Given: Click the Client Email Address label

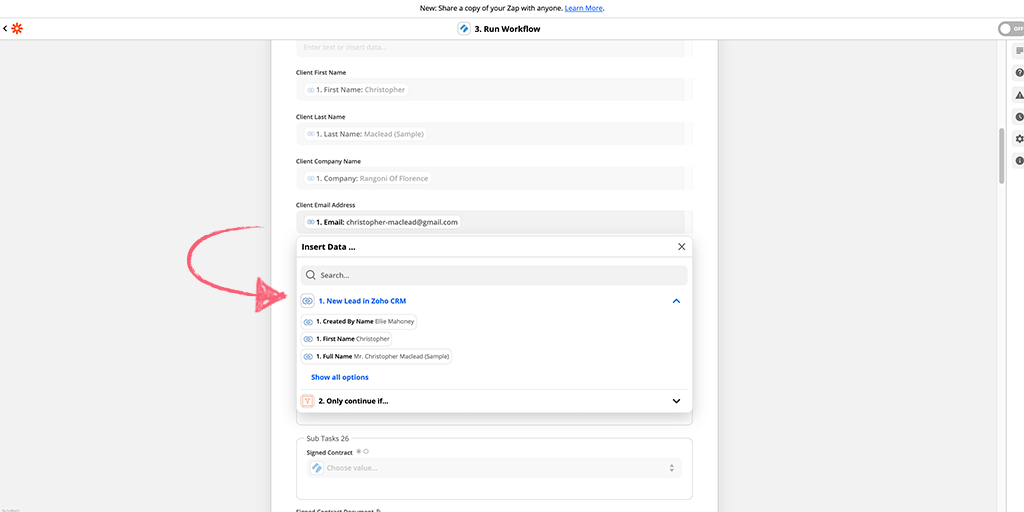Looking at the screenshot, I should 325,205.
